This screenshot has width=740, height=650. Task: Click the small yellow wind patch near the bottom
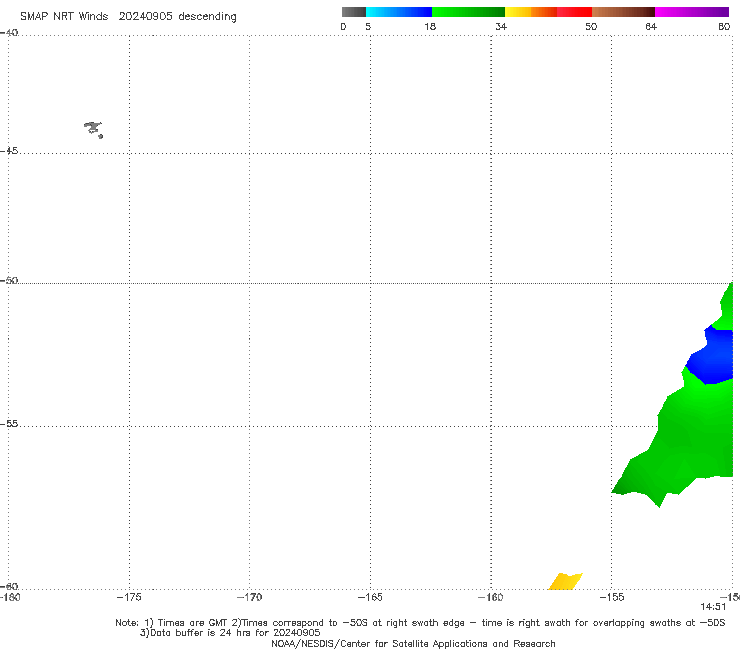click(565, 582)
